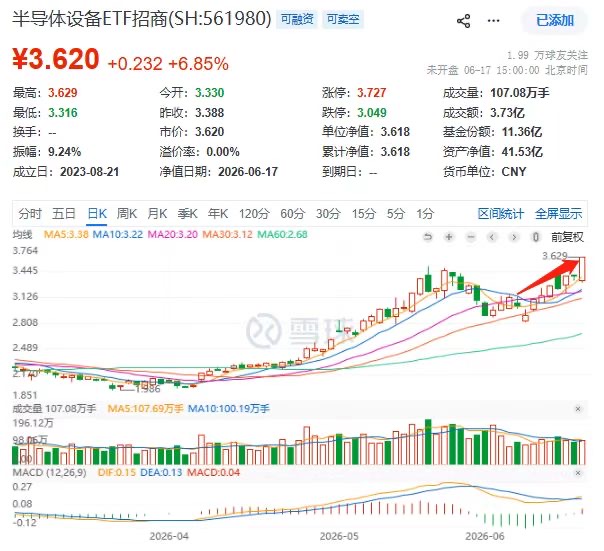Click the MA20:3.20 legend value
The width and height of the screenshot is (604, 551).
pos(173,234)
